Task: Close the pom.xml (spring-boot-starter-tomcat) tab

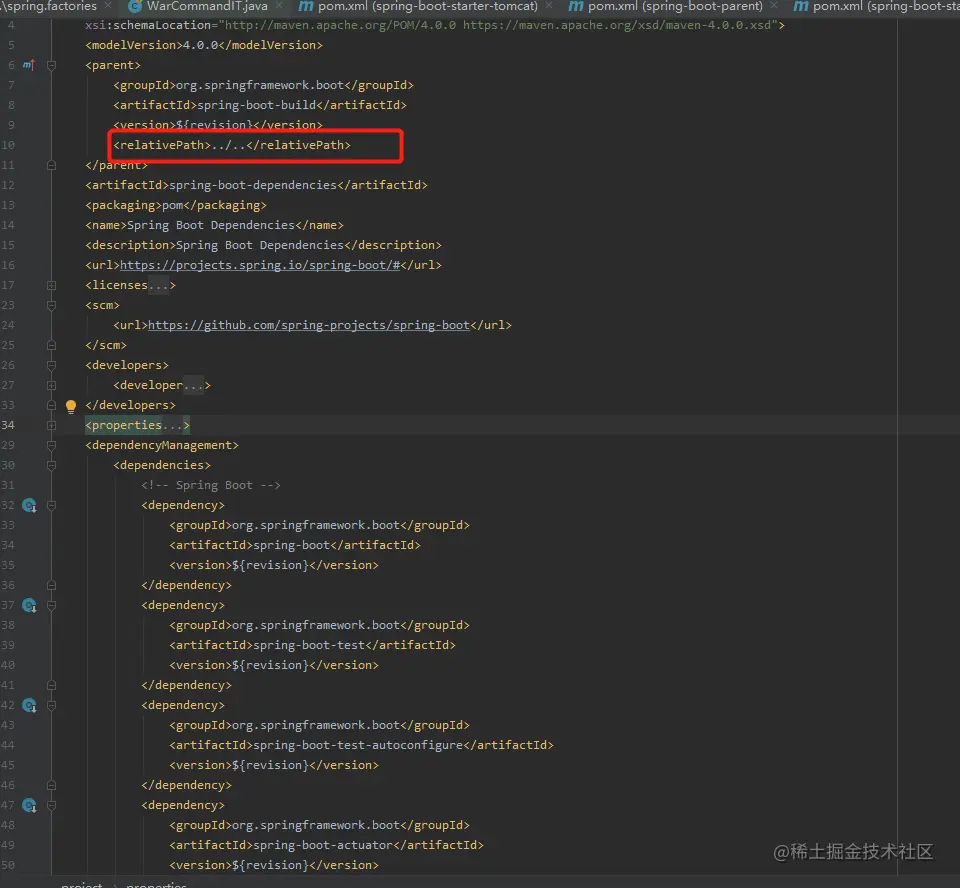Action: [549, 6]
